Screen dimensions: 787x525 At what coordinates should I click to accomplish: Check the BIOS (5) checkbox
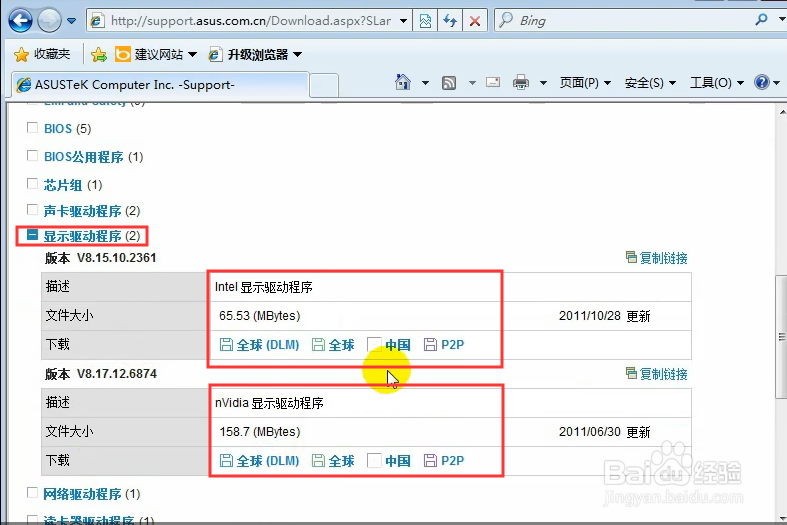32,127
